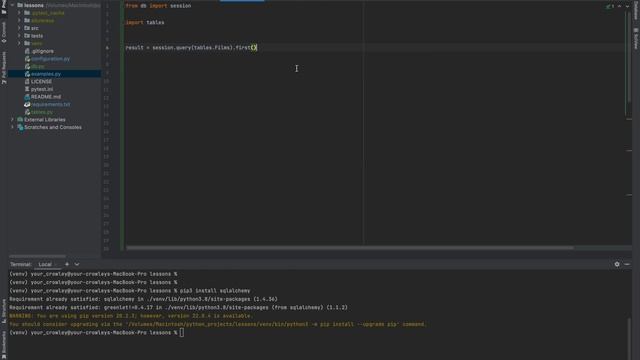The height and width of the screenshot is (360, 640).
Task: Open the LICENSE file
Action: coord(41,82)
